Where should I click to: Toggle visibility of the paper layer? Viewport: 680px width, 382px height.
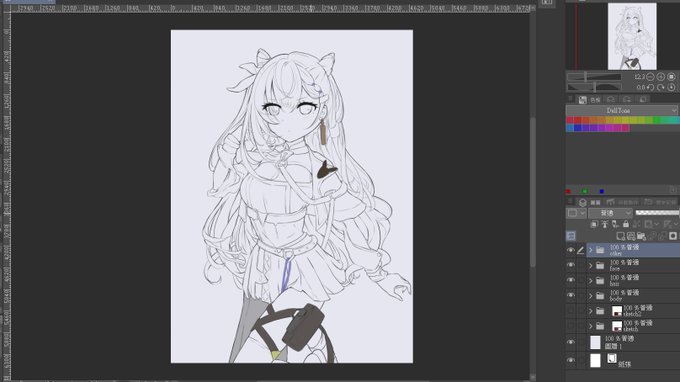[x=571, y=360]
